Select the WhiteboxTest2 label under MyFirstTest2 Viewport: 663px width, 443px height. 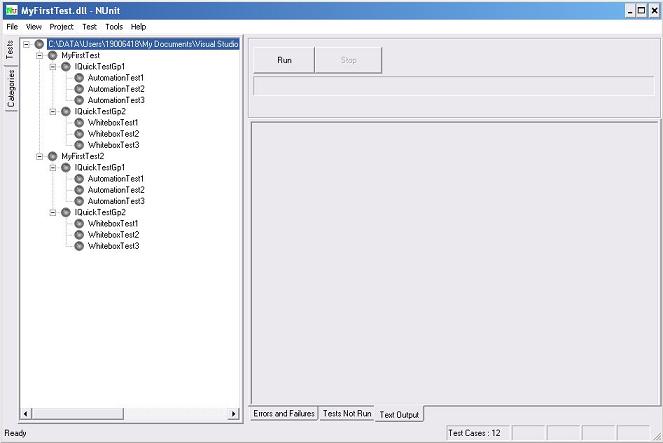click(113, 235)
